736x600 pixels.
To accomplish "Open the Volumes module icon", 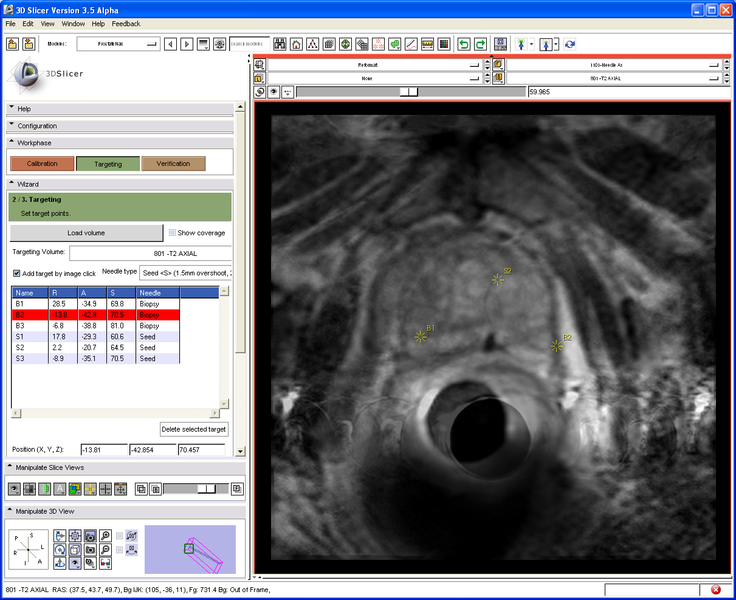I will [x=329, y=44].
